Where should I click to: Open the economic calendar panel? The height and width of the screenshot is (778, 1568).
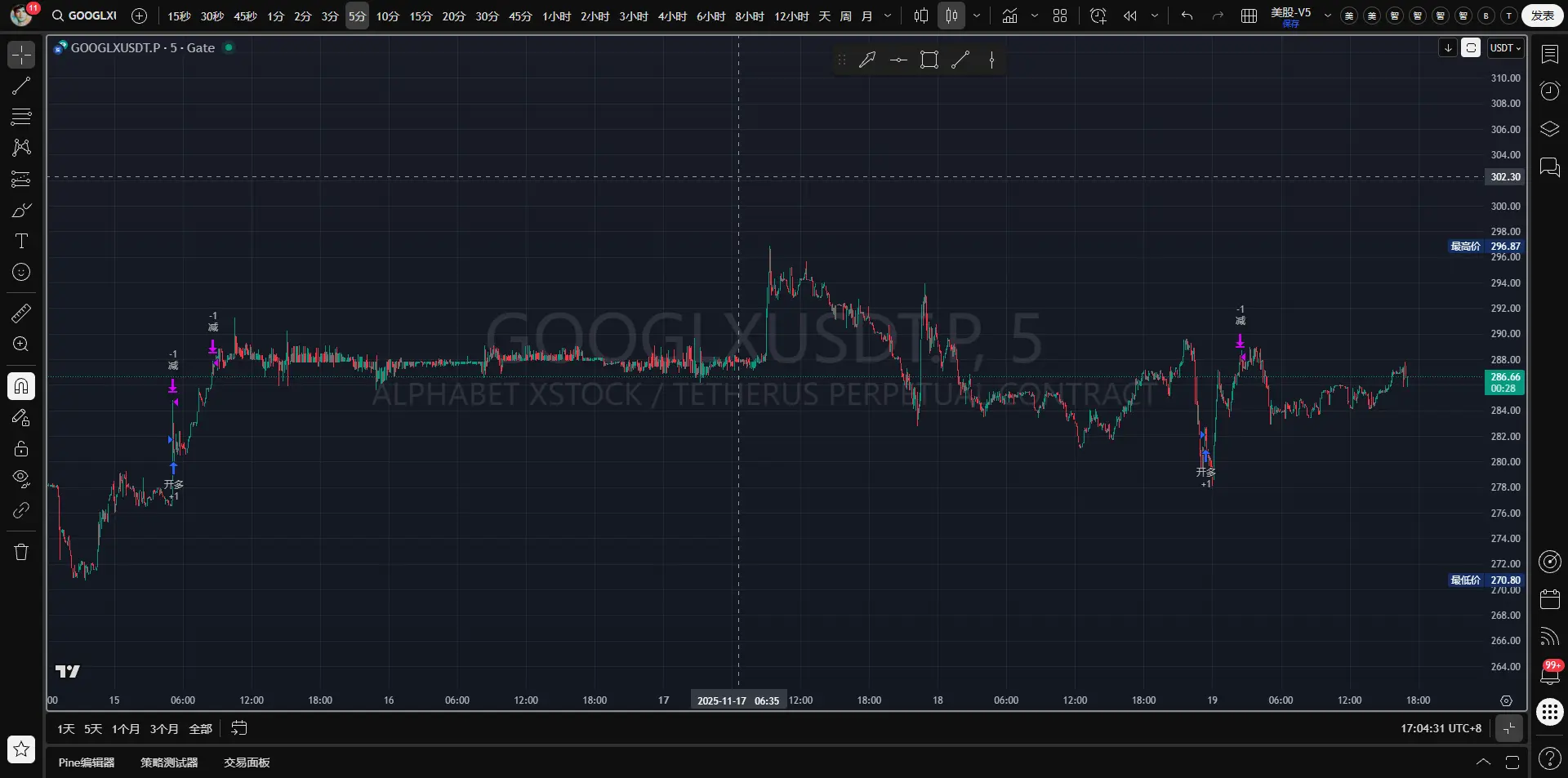pos(1549,599)
